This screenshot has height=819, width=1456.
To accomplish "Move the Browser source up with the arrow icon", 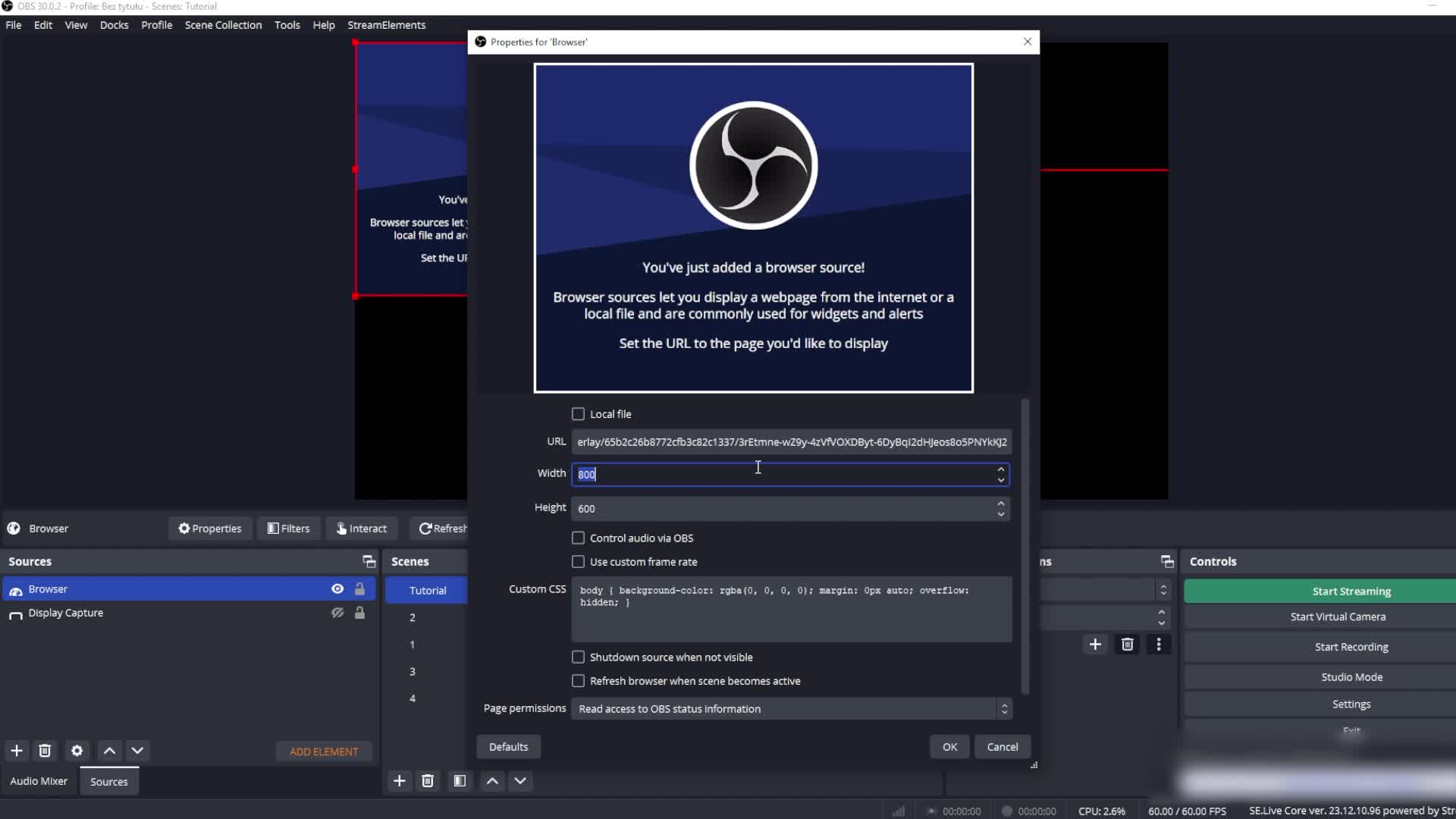I will click(109, 751).
